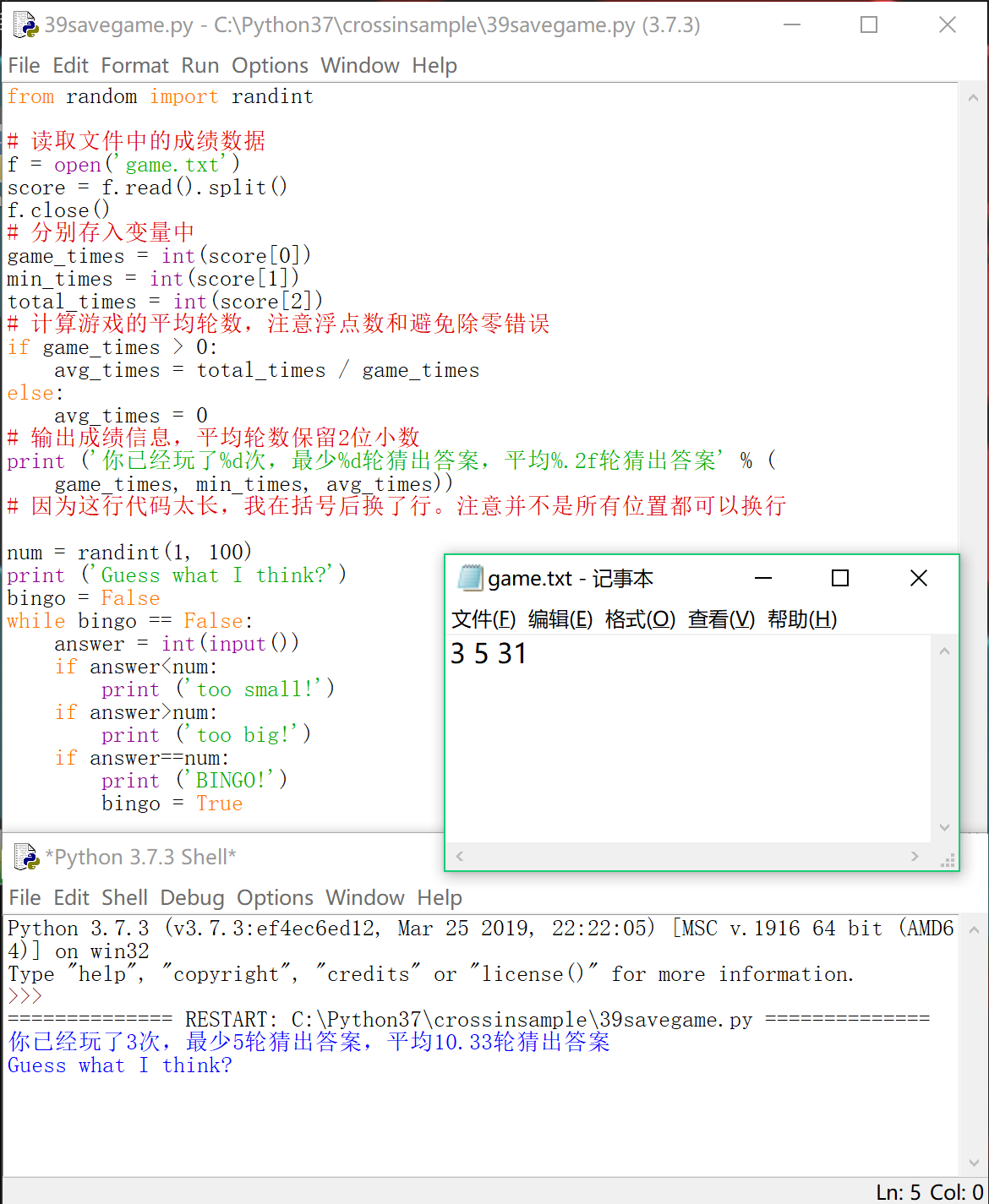This screenshot has height=1204, width=989.
Task: Open File menu in Python Shell window
Action: click(25, 897)
